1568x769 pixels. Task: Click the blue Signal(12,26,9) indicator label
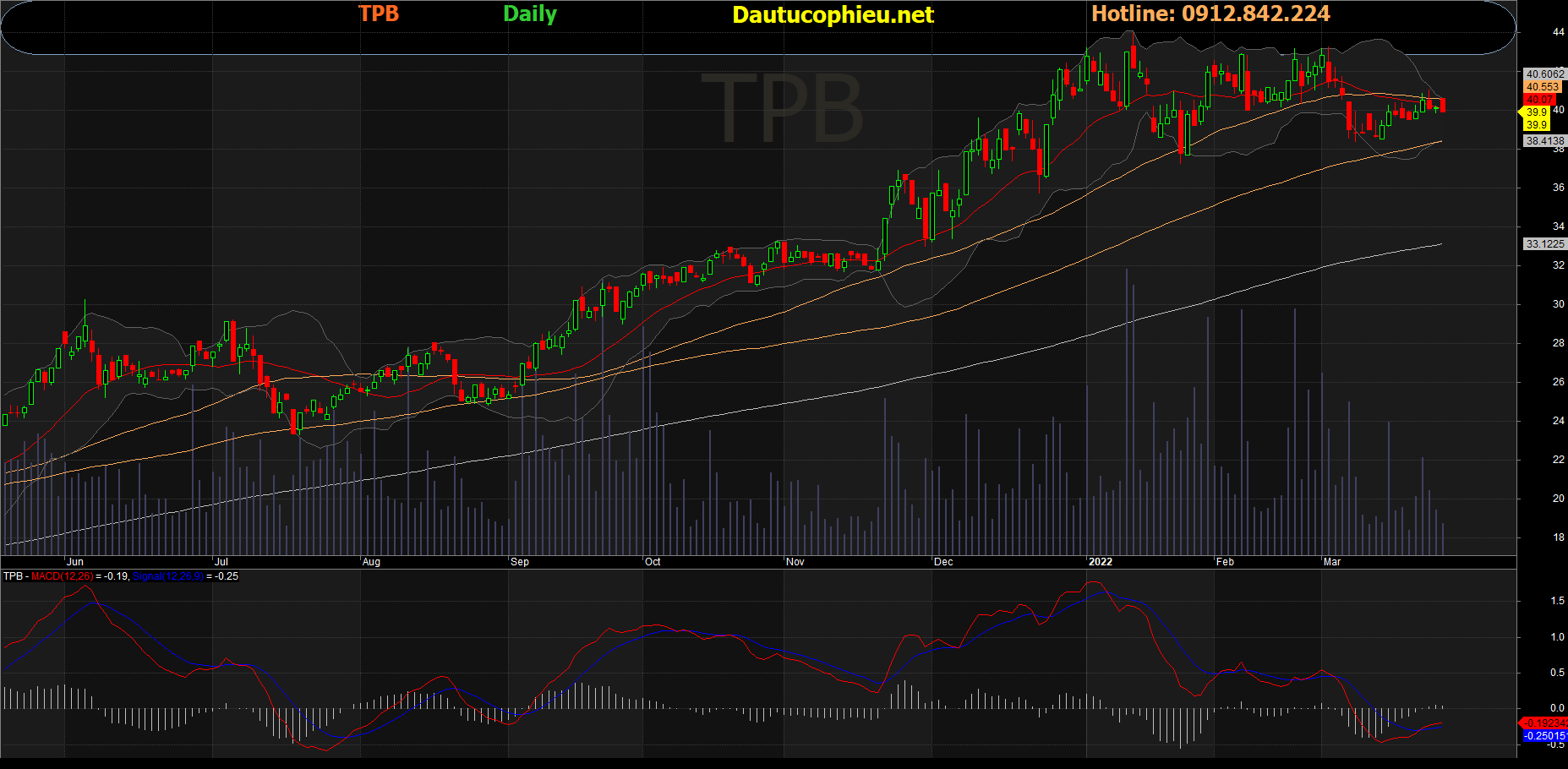(x=167, y=576)
